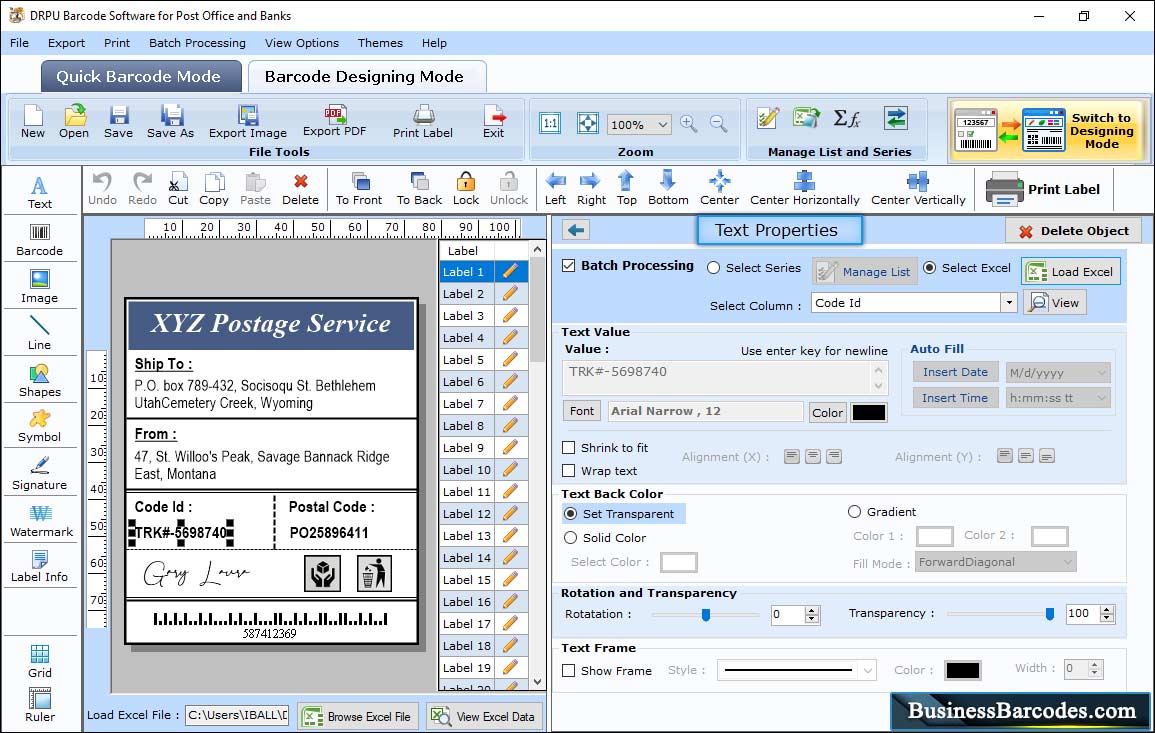Open the zoom percentage dropdown
Screen dimensions: 1155x733
click(662, 125)
